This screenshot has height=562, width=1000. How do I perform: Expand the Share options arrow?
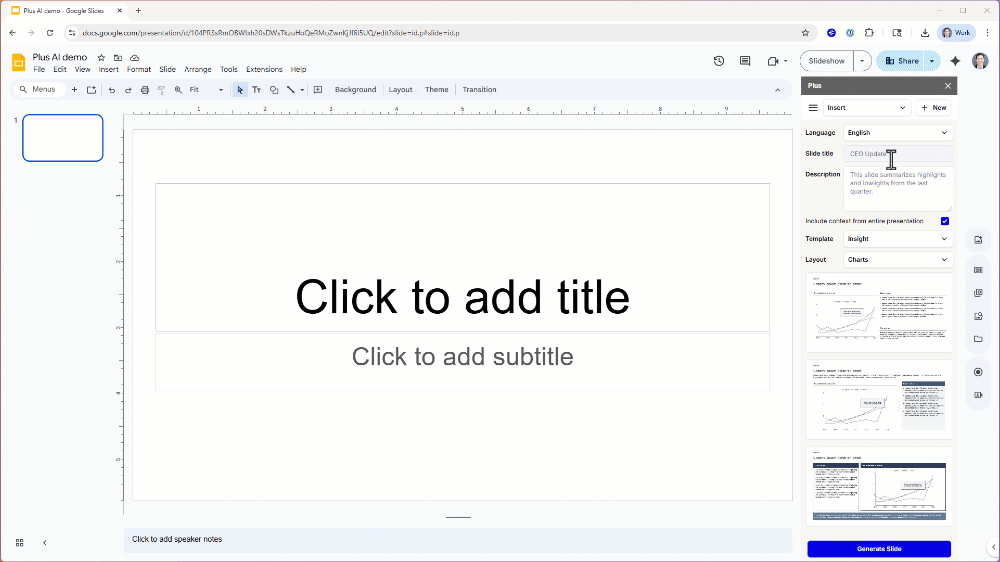tap(932, 61)
